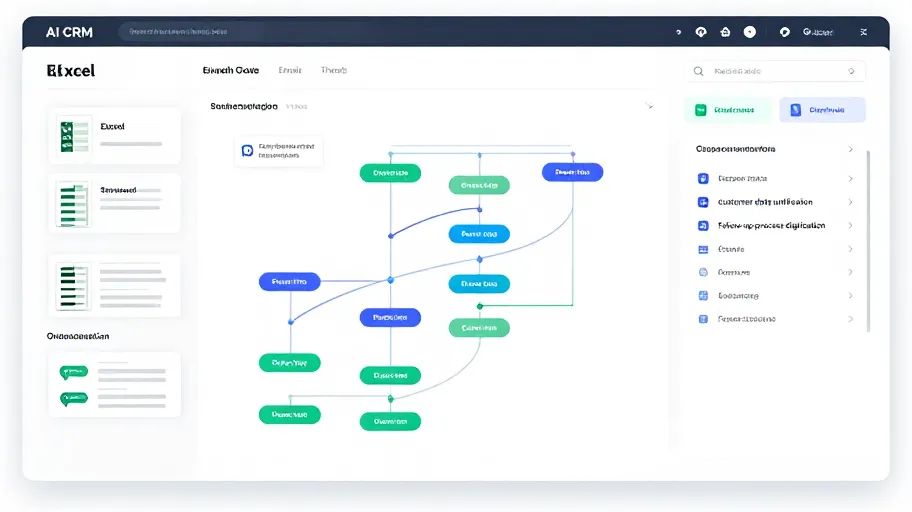Switch to the bold active first tab
Image resolution: width=912 pixels, height=512 pixels.
coord(230,70)
